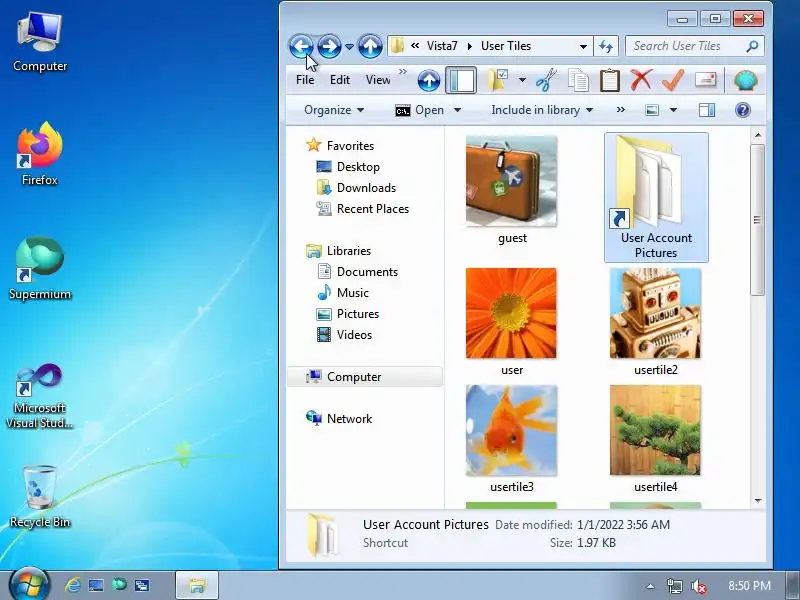This screenshot has height=600, width=800.
Task: Open Downloads in Favorites
Action: [356, 188]
